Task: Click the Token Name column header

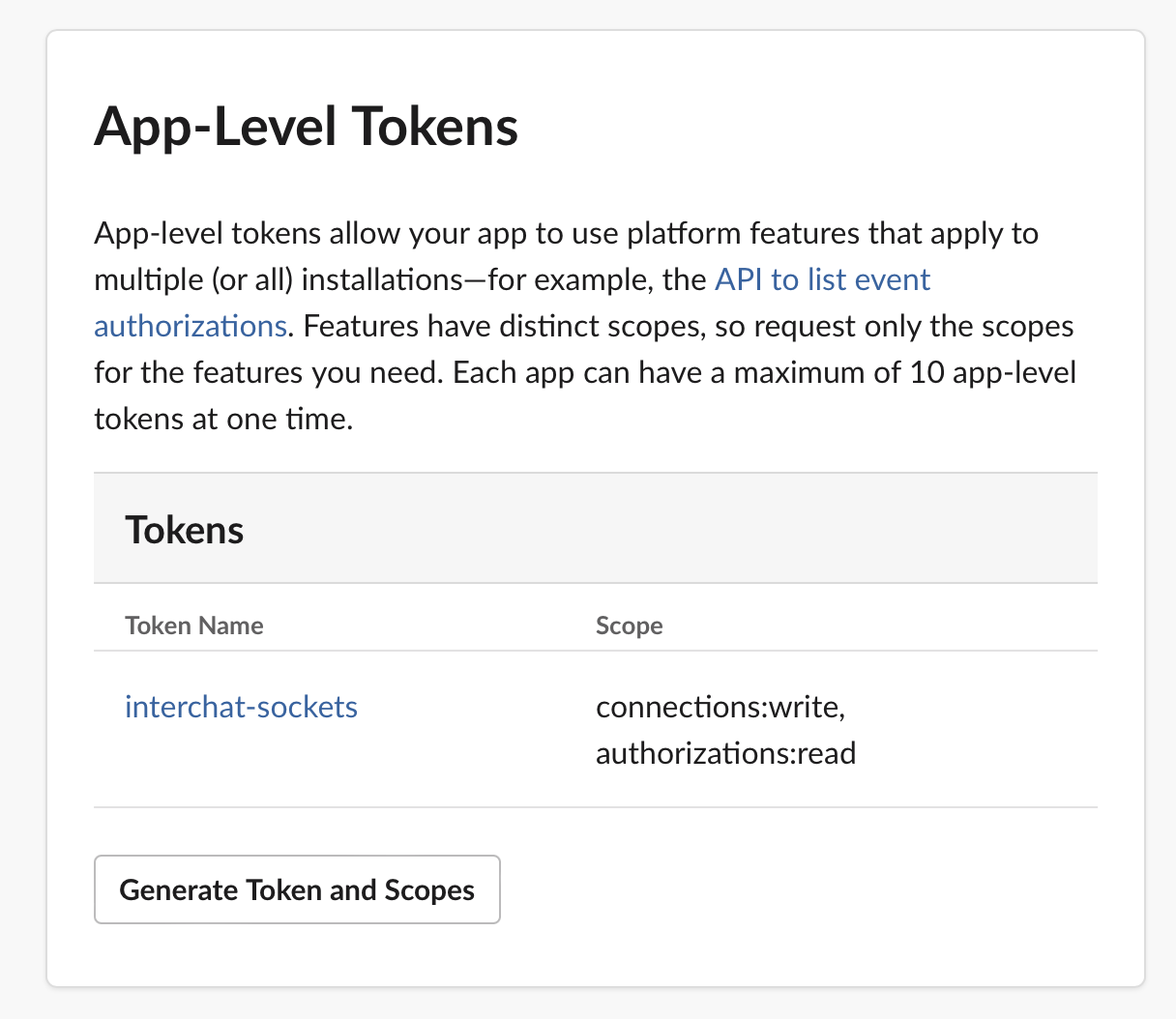Action: (194, 626)
